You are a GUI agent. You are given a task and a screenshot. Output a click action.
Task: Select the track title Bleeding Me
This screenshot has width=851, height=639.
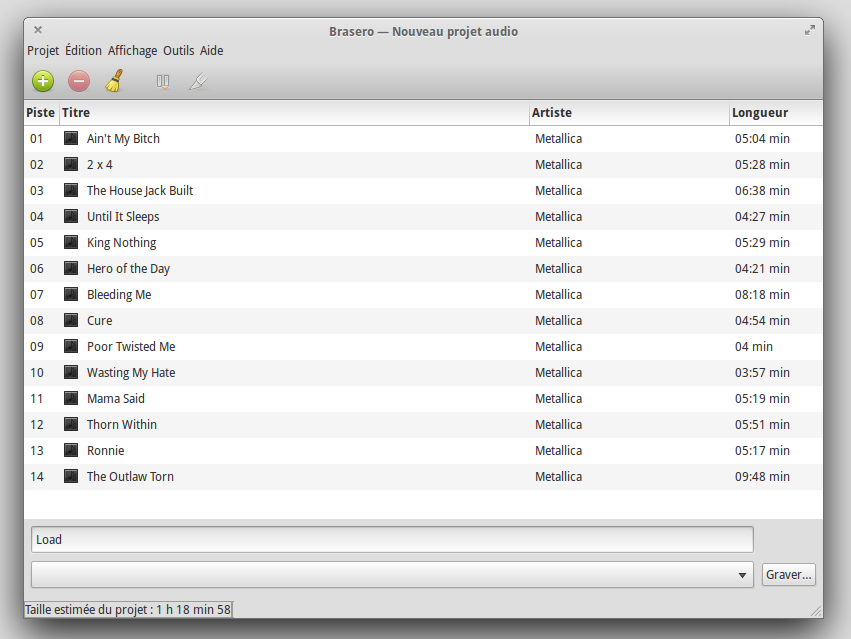click(x=119, y=295)
